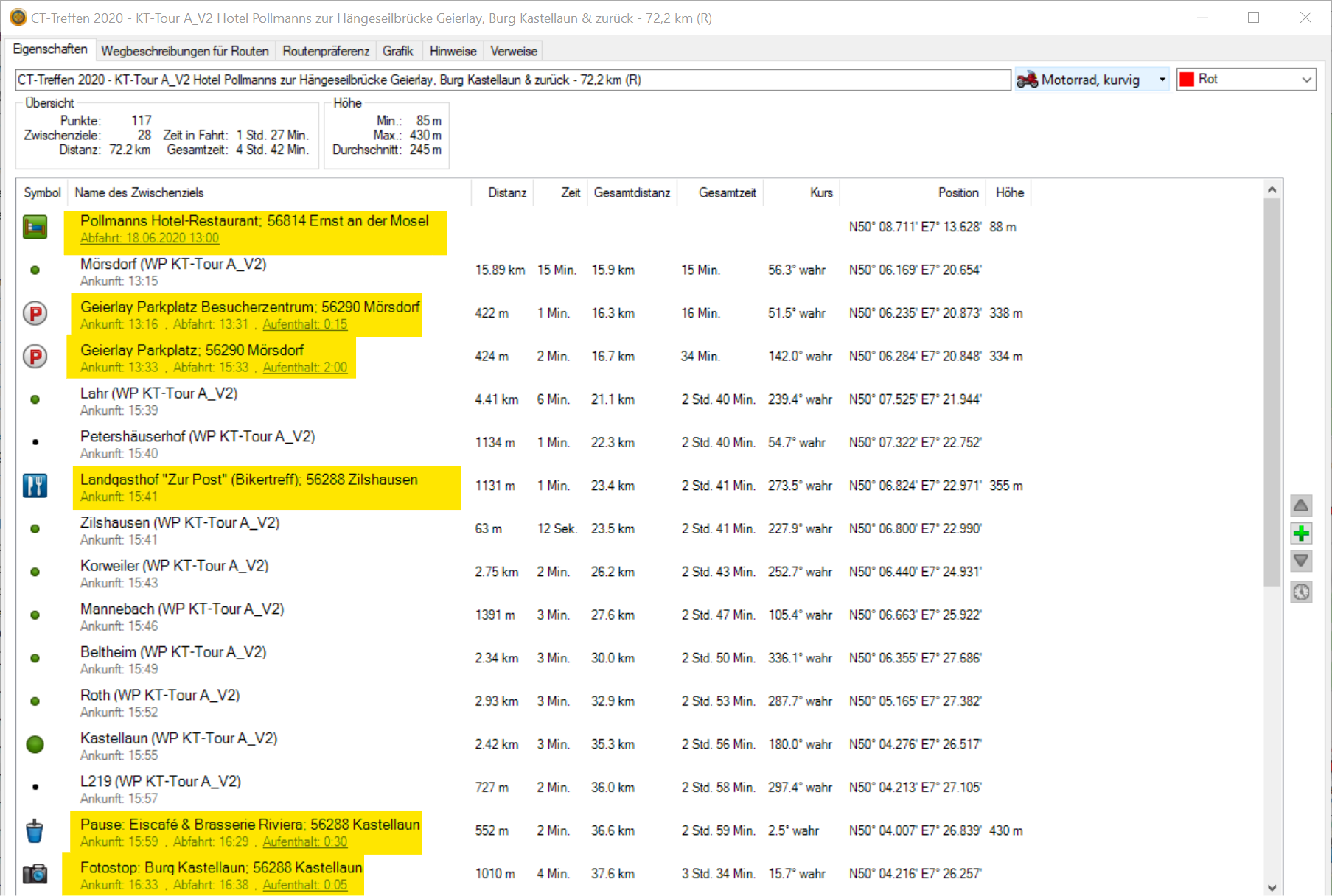Click the Aufenthalt: 2:00 link
This screenshot has width=1332, height=896.
tap(304, 368)
